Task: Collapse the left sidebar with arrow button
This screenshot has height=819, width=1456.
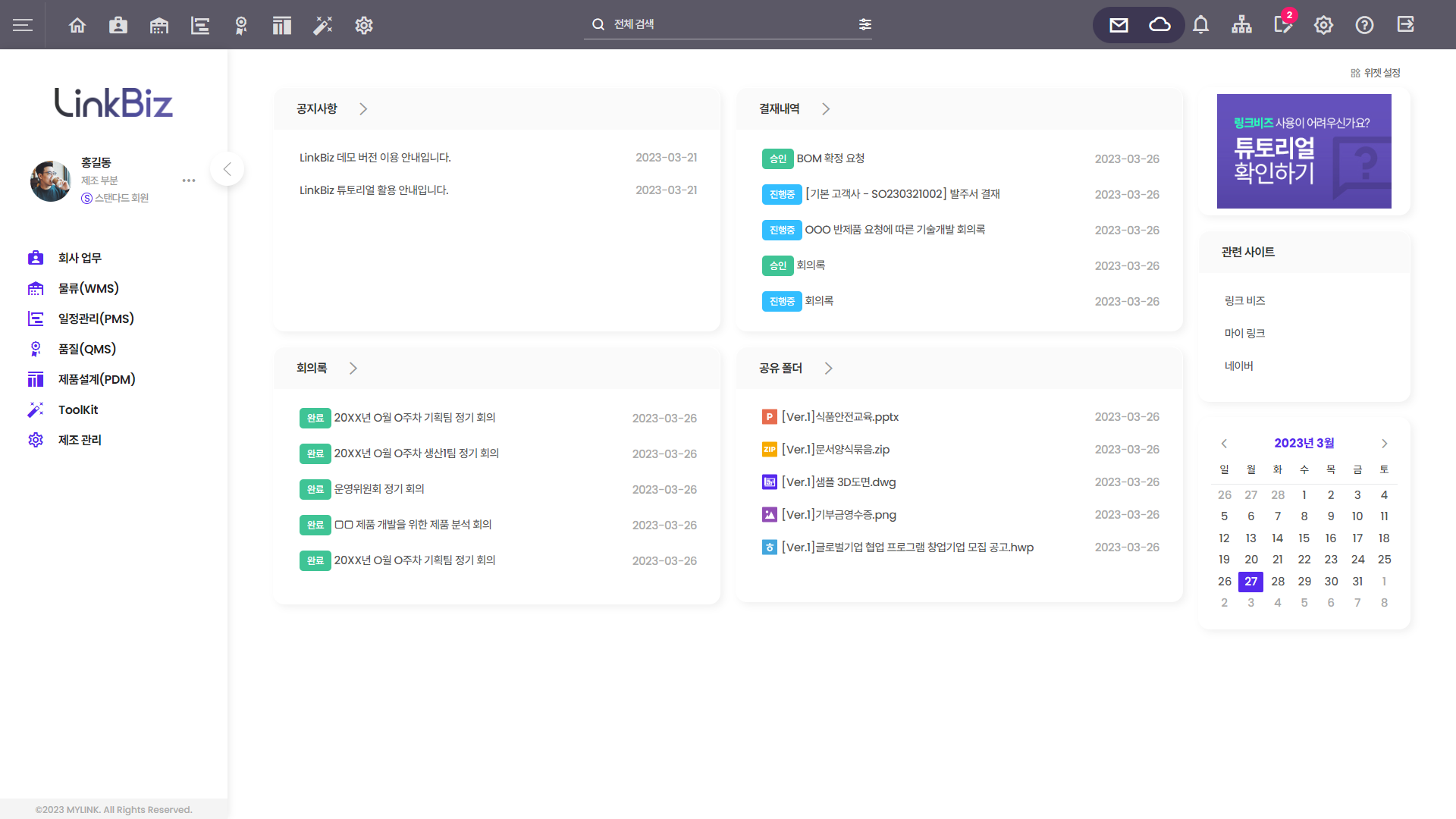Action: click(x=227, y=169)
